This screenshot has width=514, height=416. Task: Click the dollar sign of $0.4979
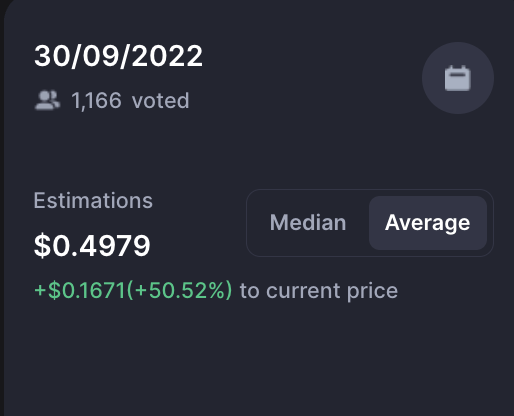43,246
